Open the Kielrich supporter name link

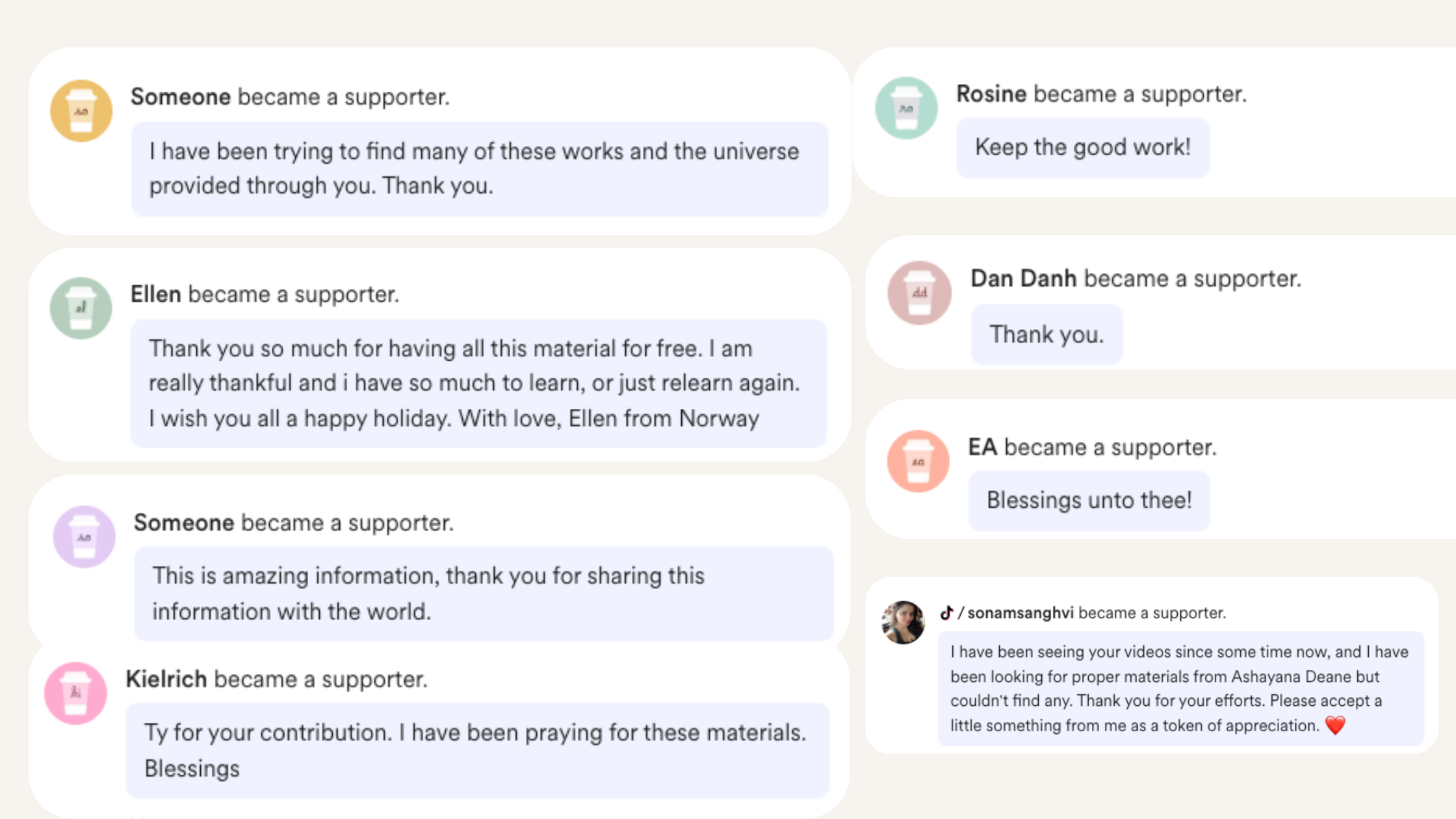pos(166,679)
